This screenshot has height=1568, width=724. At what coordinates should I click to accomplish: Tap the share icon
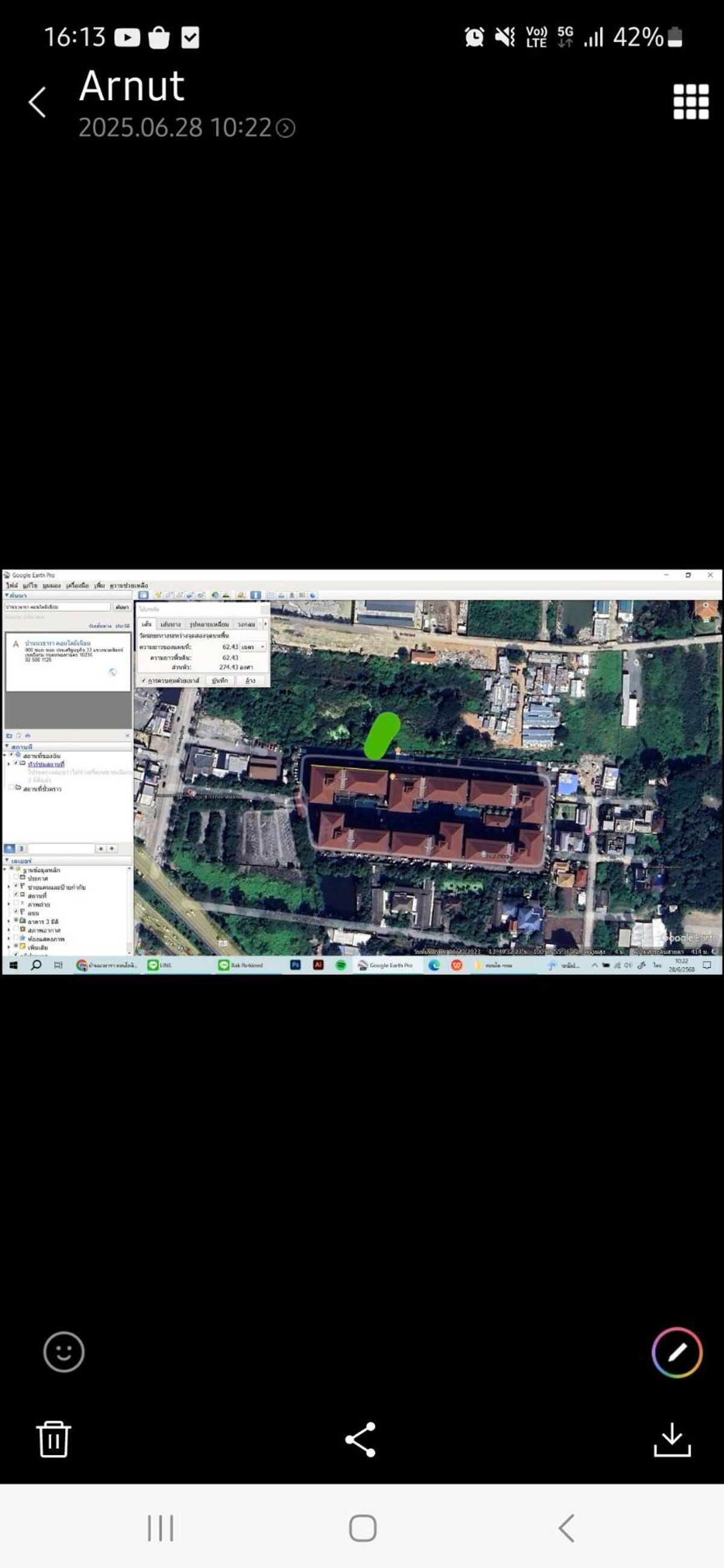pos(360,1439)
